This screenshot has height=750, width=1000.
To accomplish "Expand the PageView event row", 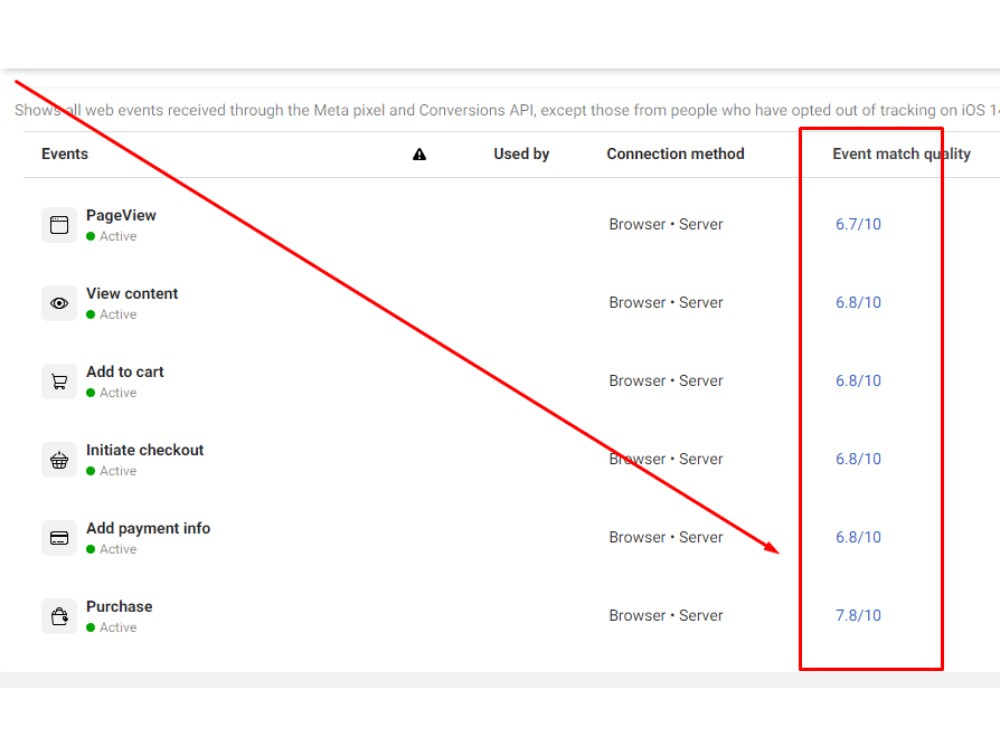I will [x=120, y=215].
